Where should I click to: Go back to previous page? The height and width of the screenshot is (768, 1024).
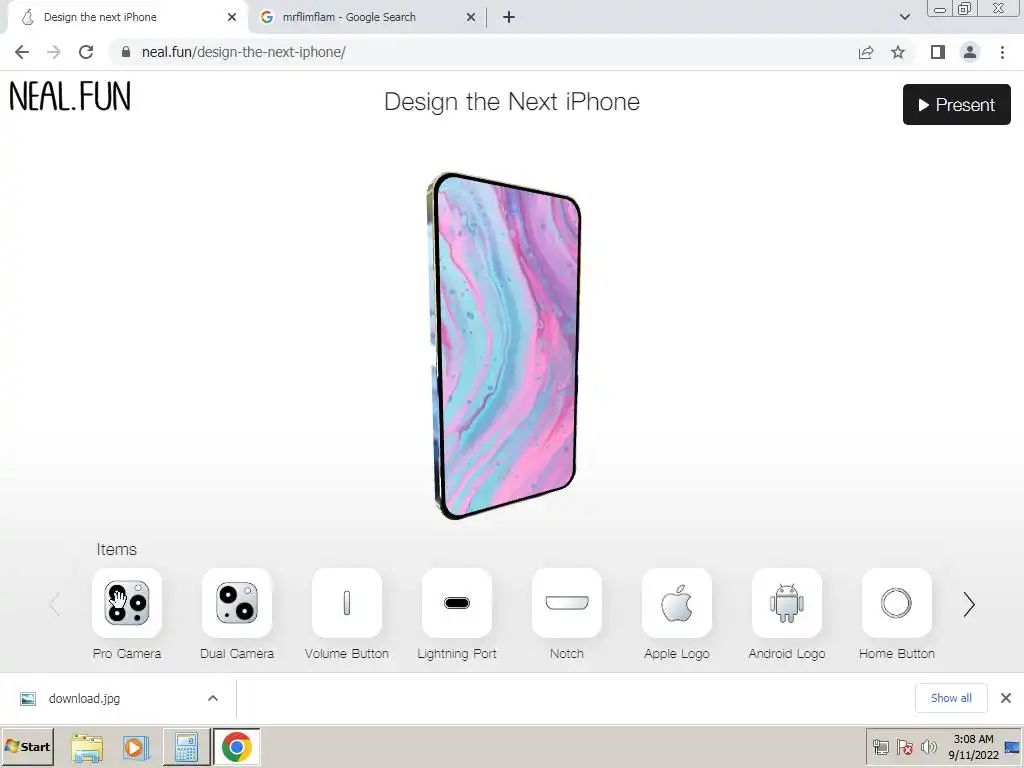pos(22,52)
